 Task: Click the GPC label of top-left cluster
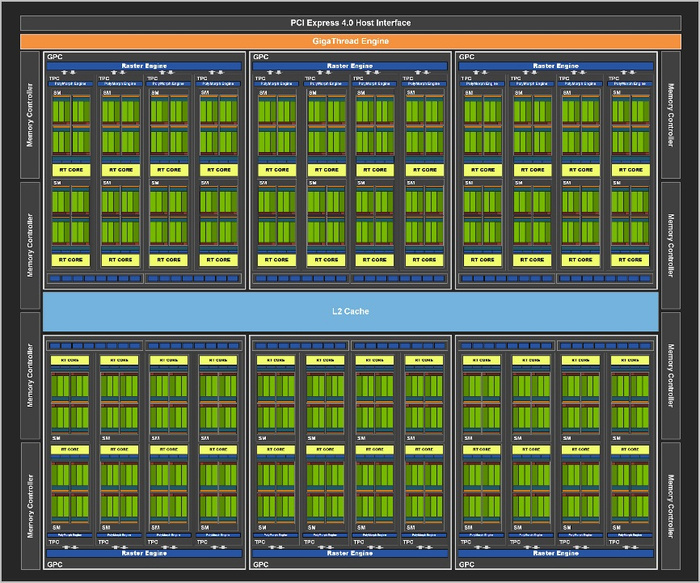(54, 57)
